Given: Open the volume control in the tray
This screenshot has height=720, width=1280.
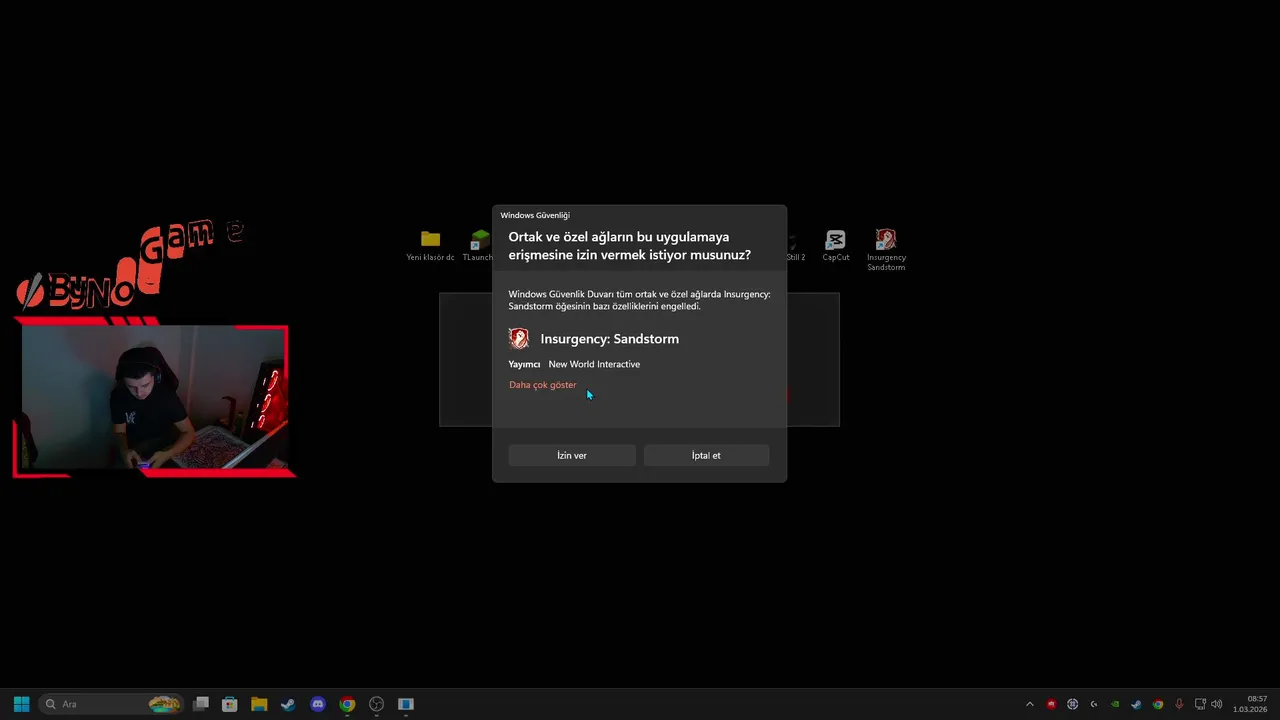Looking at the screenshot, I should coord(1217,704).
